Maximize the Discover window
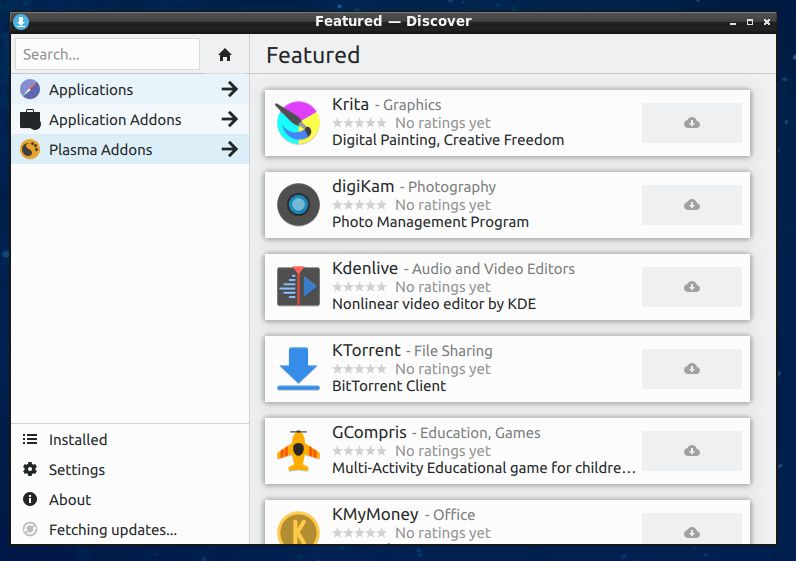Screen dimensions: 796x561 750,22
